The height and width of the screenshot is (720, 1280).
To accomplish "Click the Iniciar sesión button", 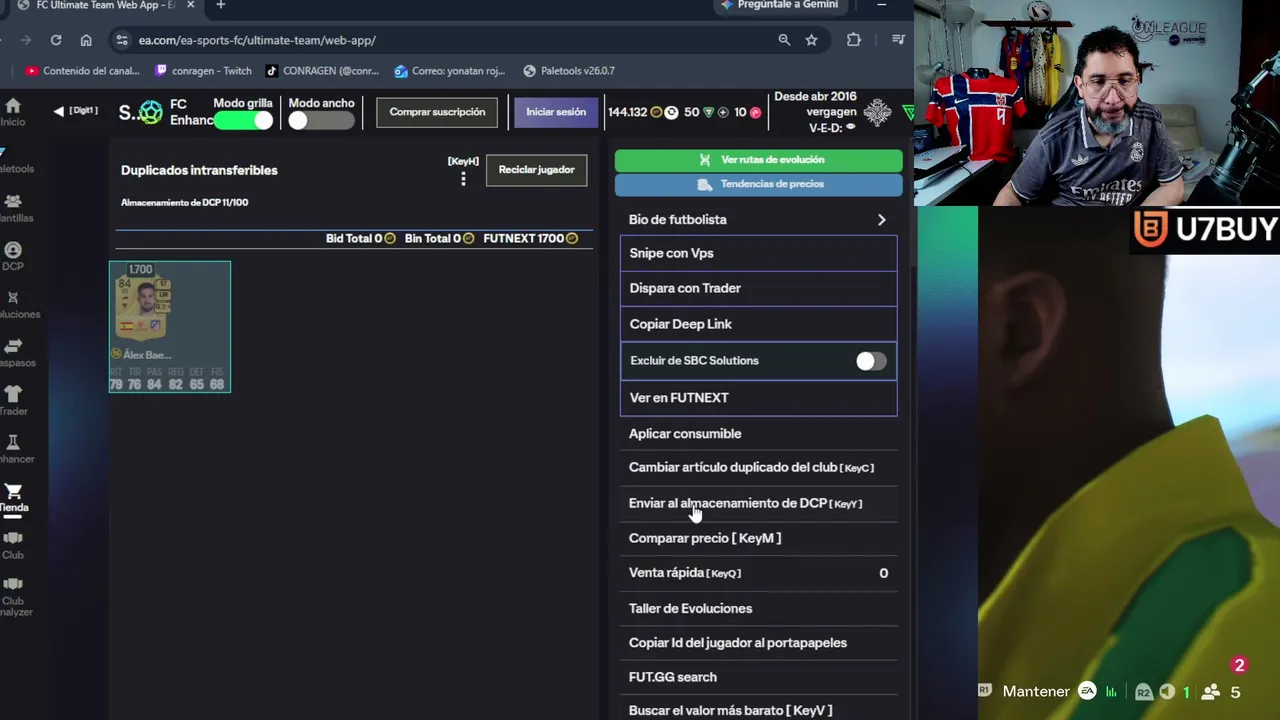I will coord(556,112).
